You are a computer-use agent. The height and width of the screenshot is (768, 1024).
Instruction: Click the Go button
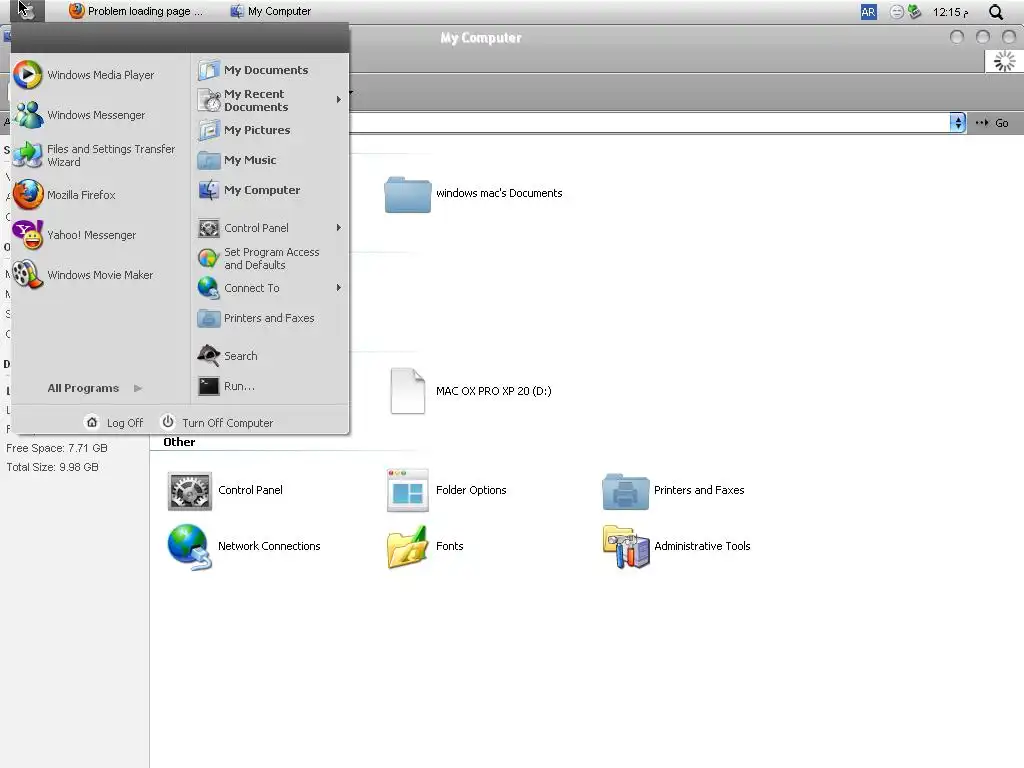[x=992, y=123]
